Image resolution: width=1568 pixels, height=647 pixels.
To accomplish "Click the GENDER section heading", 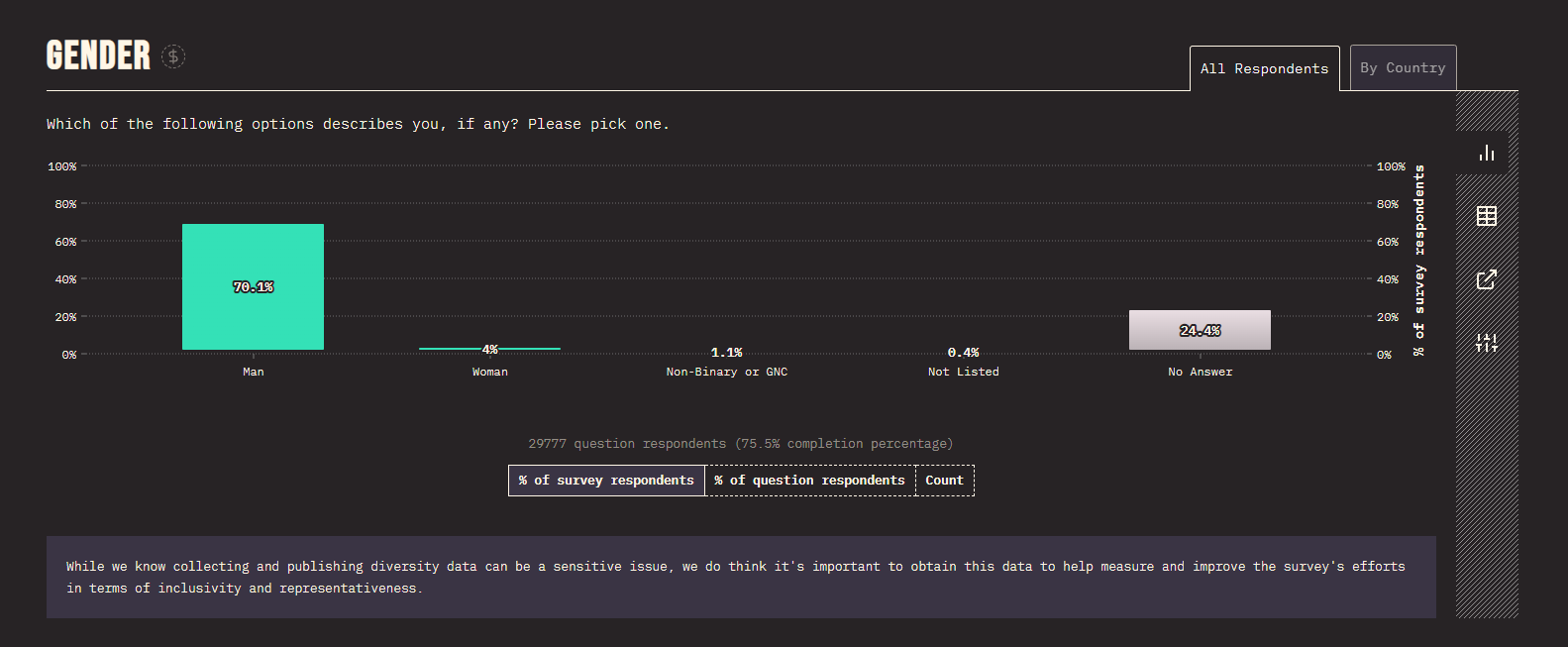I will pos(98,55).
